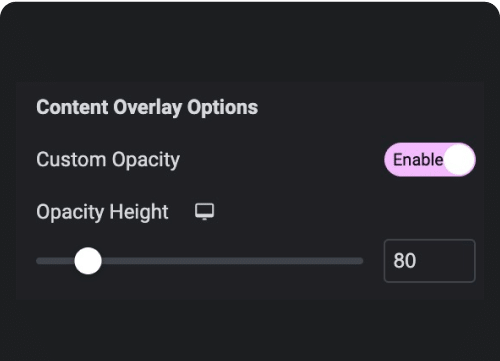Focus the number box containing 80
500x361 pixels.
430,261
